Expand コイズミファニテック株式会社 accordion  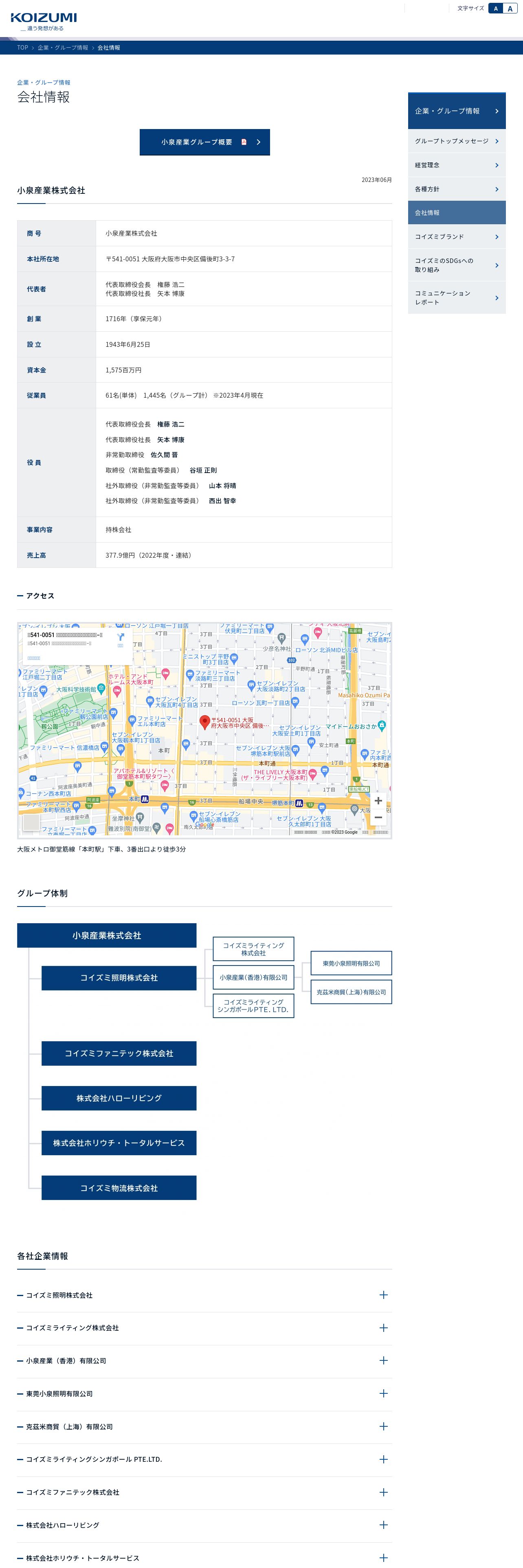pyautogui.click(x=204, y=1493)
